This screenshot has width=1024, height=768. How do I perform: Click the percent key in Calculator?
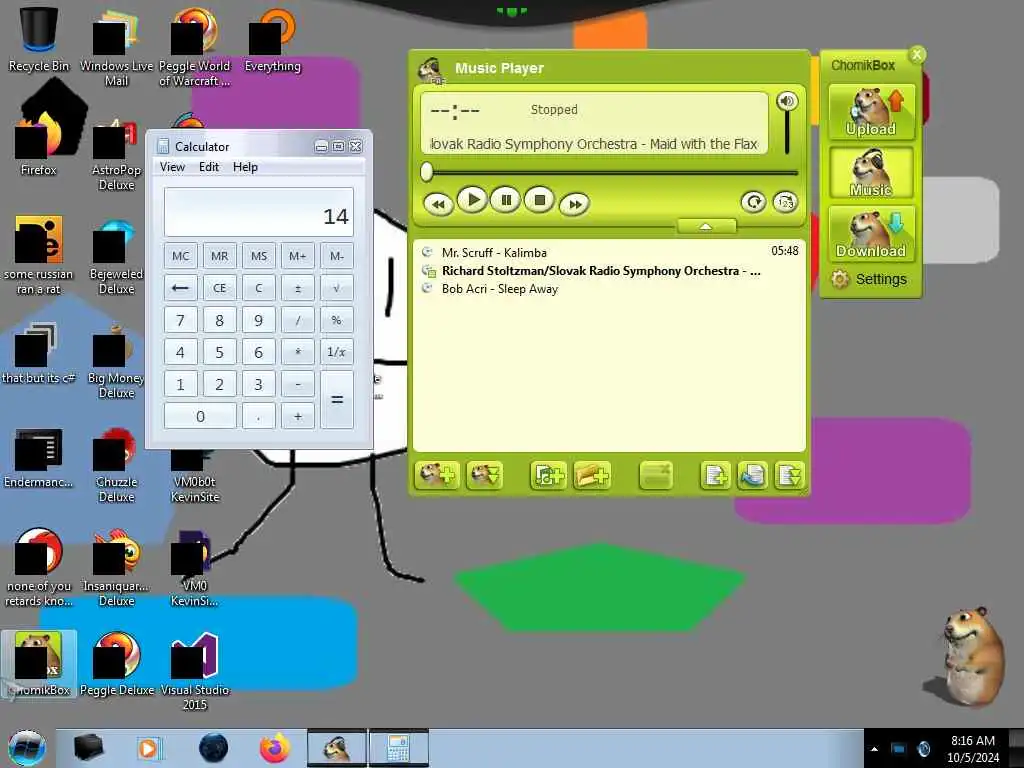point(337,320)
